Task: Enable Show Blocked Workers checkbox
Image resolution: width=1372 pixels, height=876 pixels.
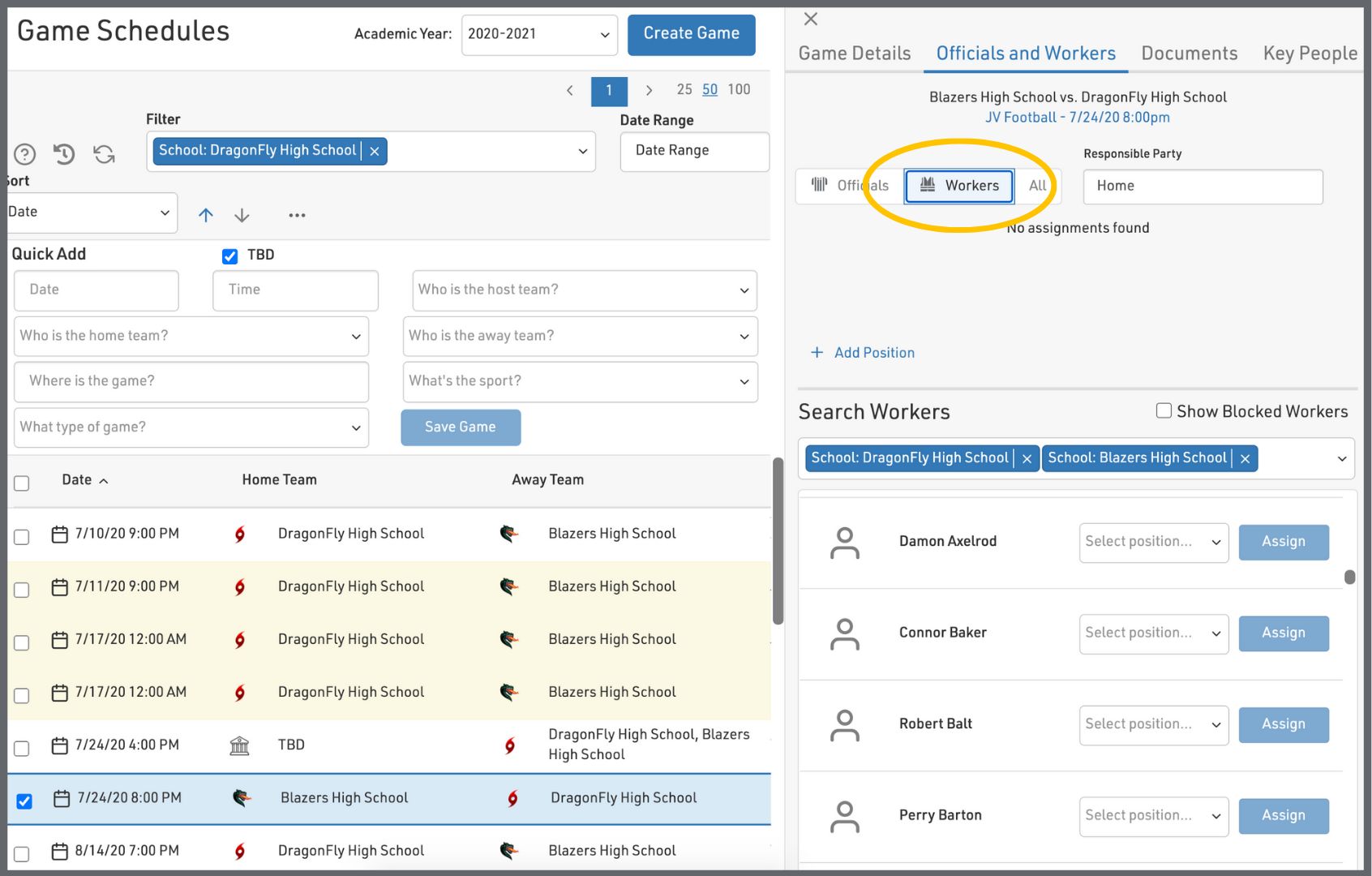Action: click(x=1164, y=411)
